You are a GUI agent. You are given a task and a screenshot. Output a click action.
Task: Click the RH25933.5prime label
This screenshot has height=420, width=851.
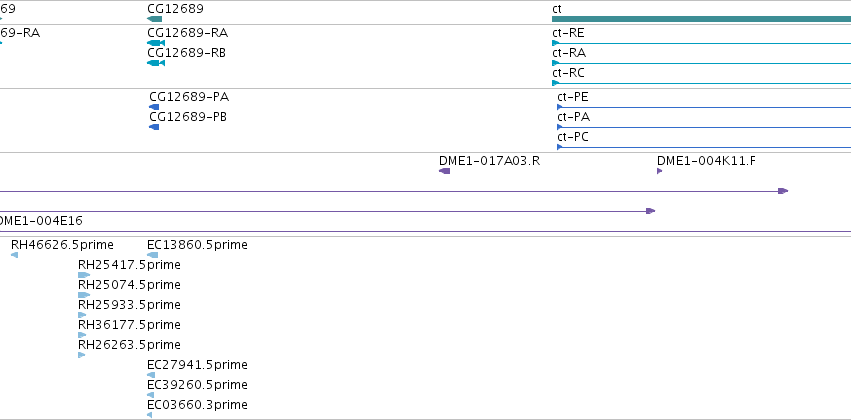[x=129, y=305]
